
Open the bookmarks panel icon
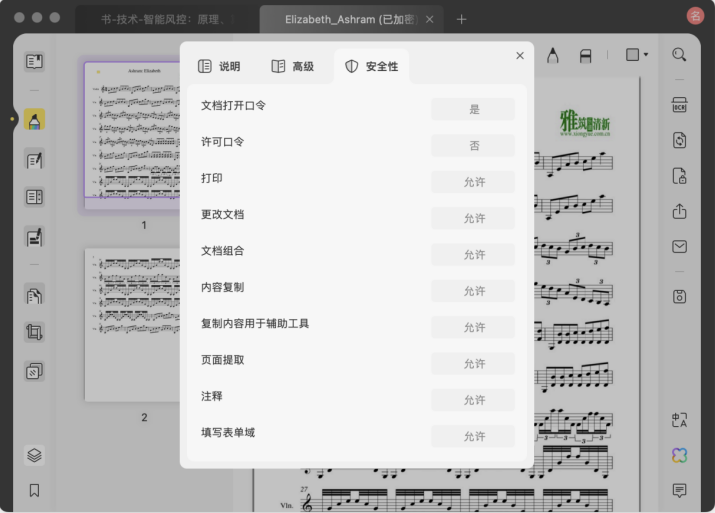pos(34,491)
